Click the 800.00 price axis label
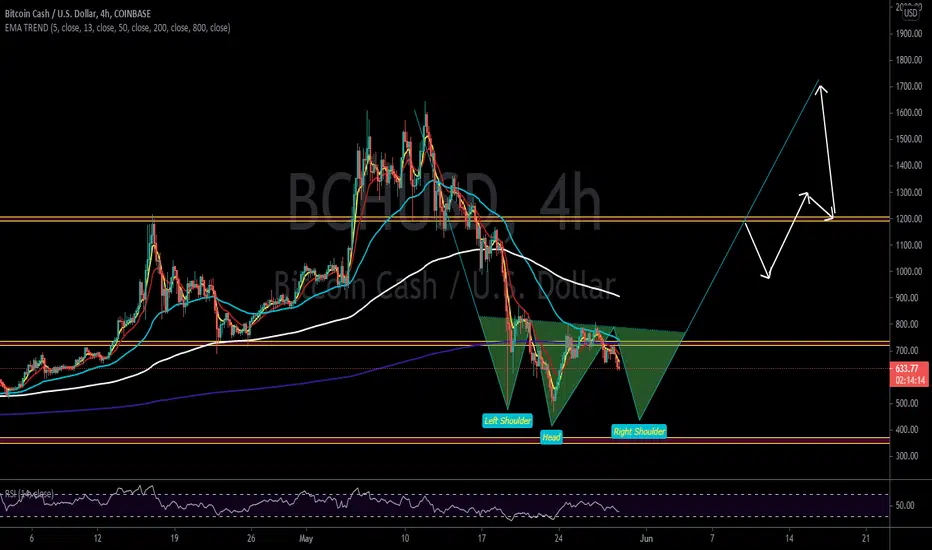The width and height of the screenshot is (932, 550). click(x=908, y=325)
